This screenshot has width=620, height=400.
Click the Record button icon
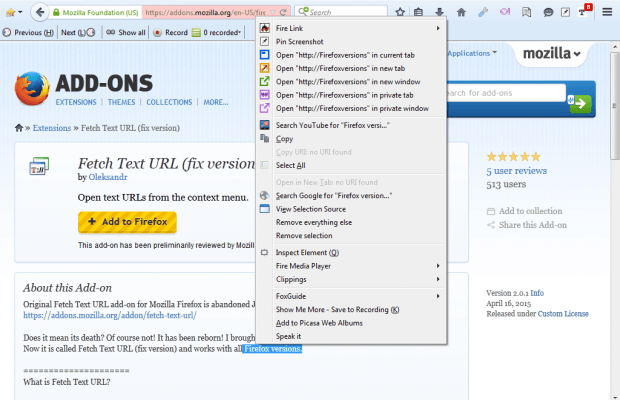point(157,32)
